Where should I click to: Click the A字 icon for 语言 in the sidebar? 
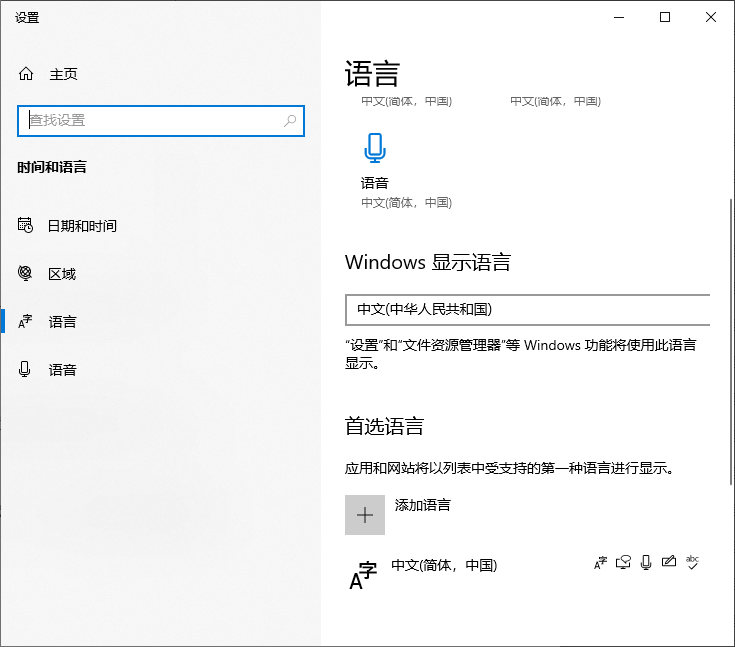coord(25,321)
